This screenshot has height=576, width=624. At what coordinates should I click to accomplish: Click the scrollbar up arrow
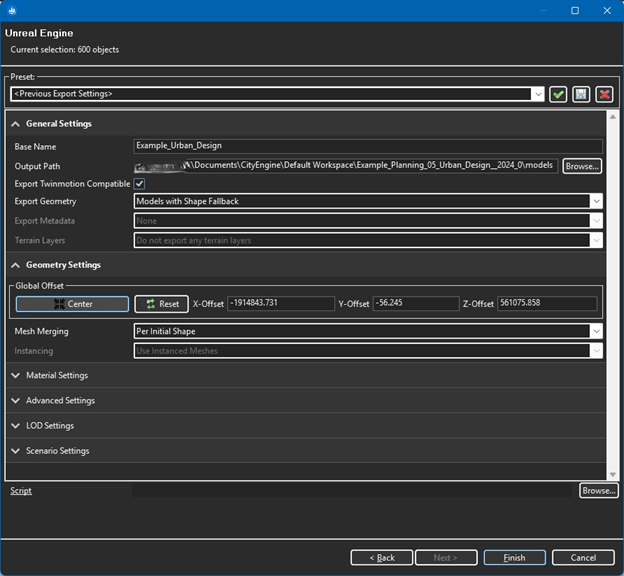(612, 116)
